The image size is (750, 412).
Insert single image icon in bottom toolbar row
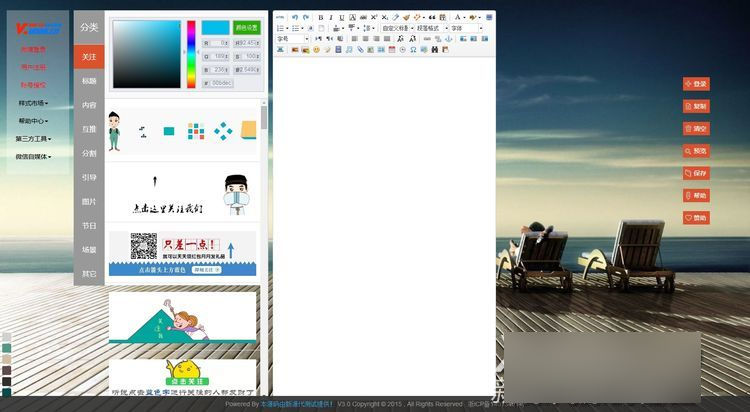[x=295, y=50]
